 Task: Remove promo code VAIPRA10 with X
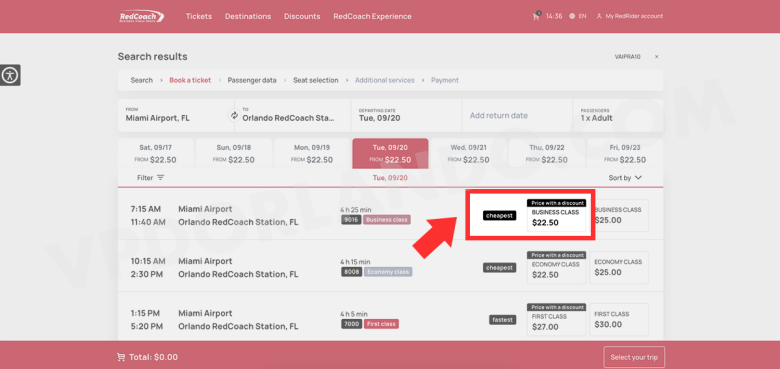(x=657, y=57)
